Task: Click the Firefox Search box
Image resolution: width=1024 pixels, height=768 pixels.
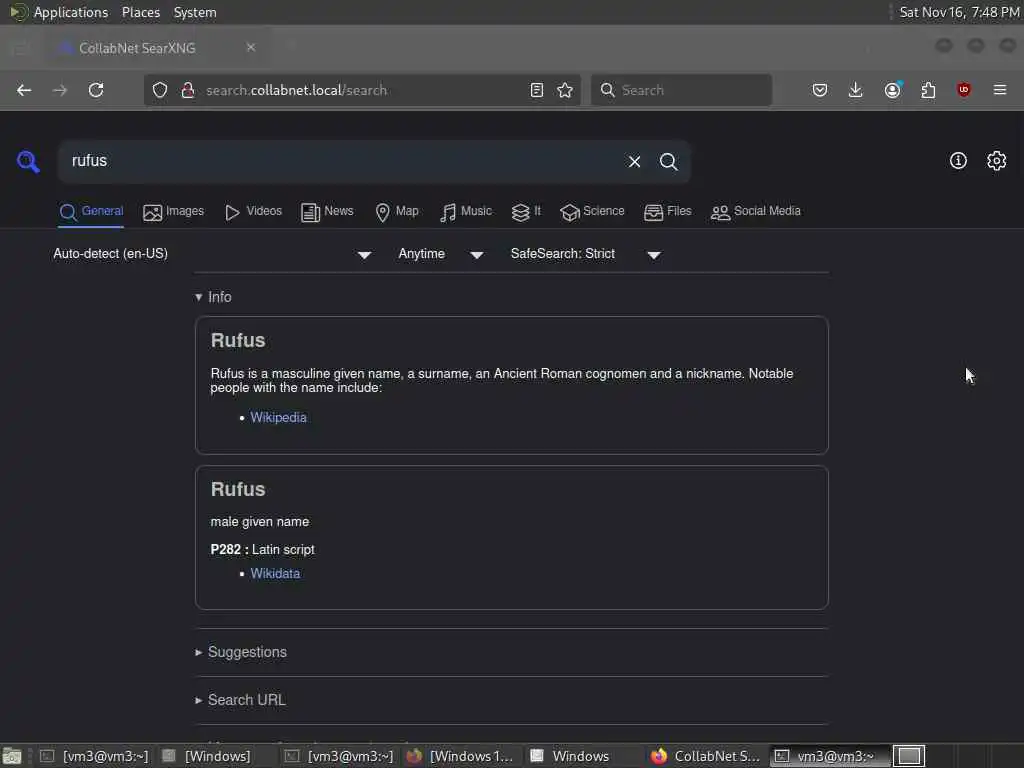Action: [x=681, y=90]
